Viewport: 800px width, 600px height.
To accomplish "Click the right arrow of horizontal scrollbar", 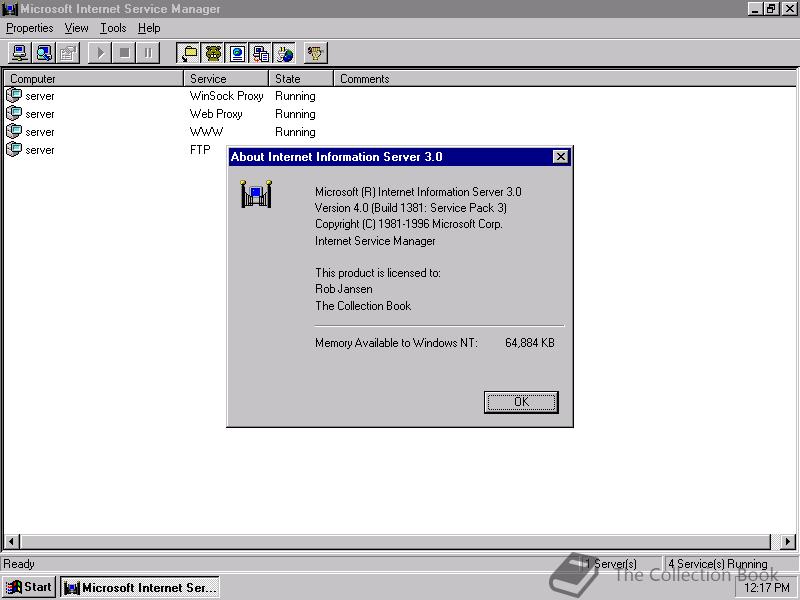I will coord(788,541).
